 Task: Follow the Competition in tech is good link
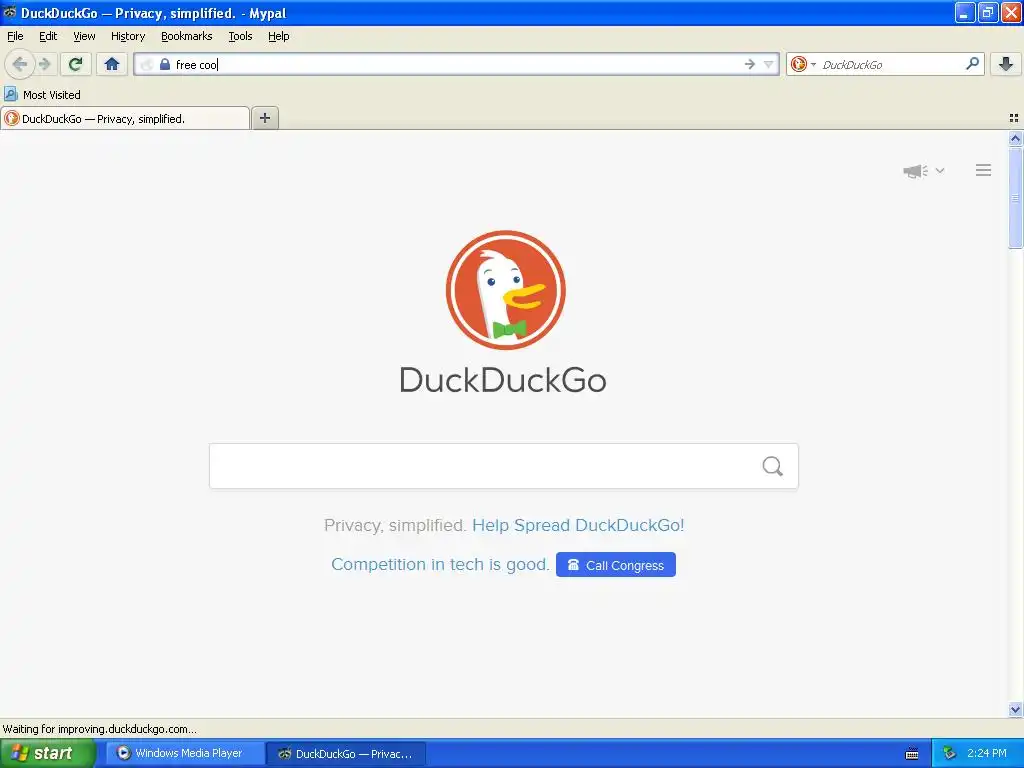[x=440, y=564]
